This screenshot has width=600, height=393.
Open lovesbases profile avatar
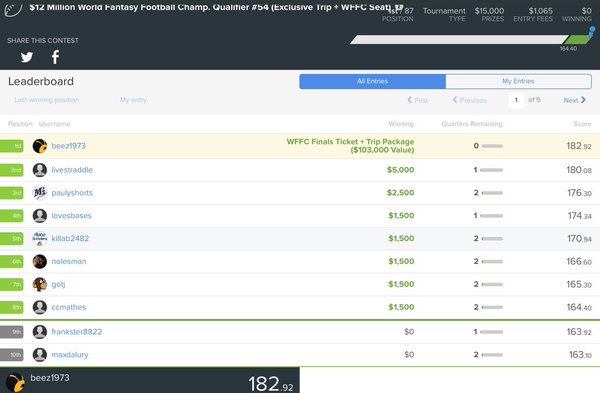click(40, 216)
